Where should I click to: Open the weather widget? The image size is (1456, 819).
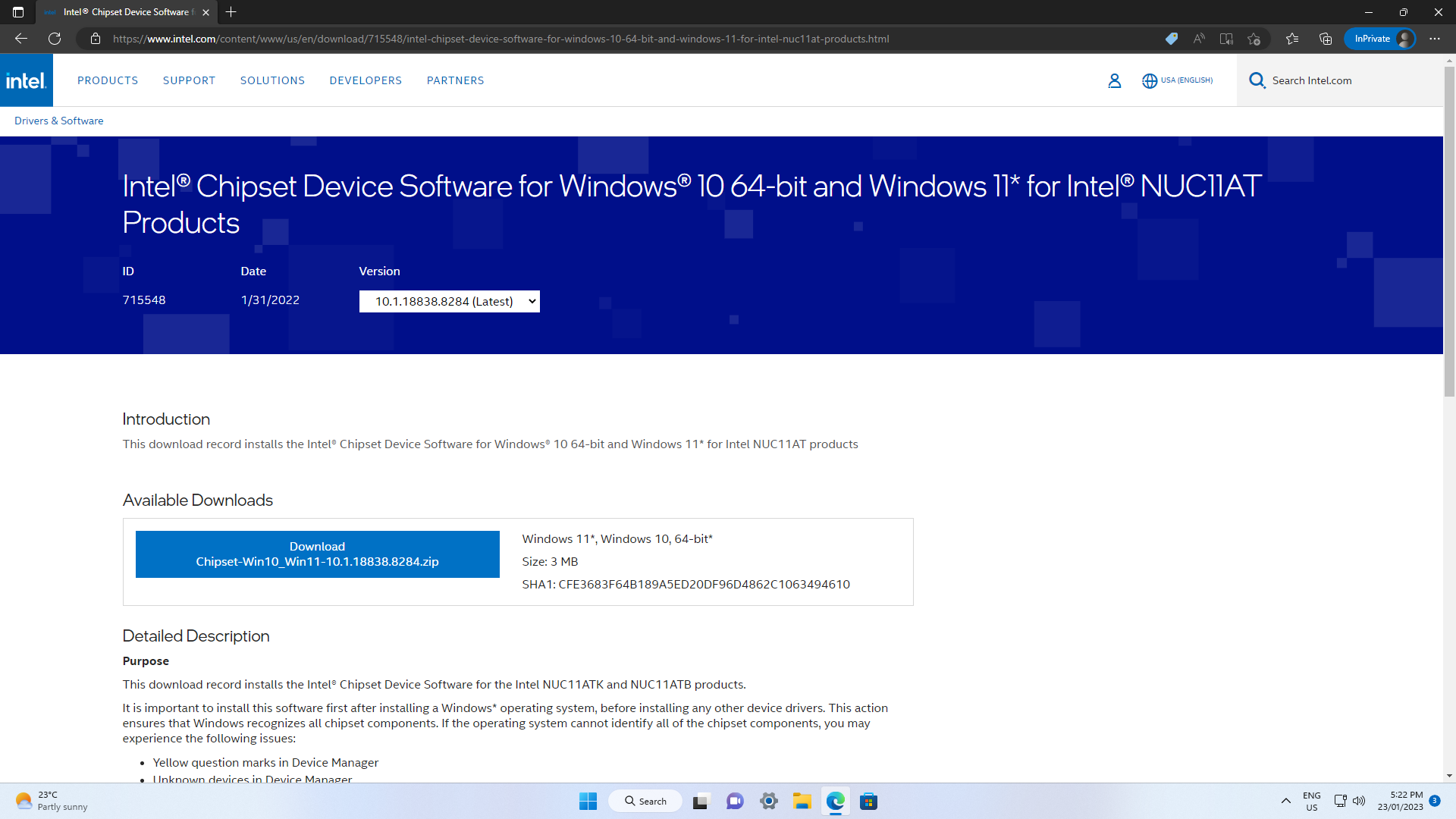pyautogui.click(x=52, y=801)
